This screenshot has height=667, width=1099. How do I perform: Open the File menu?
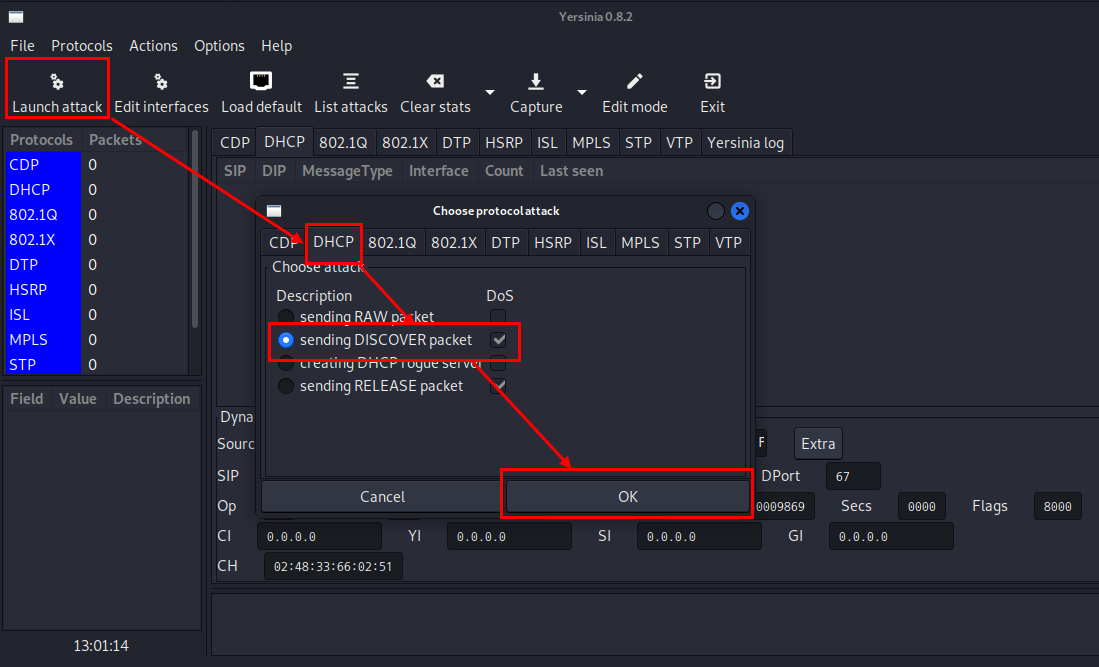pos(22,46)
